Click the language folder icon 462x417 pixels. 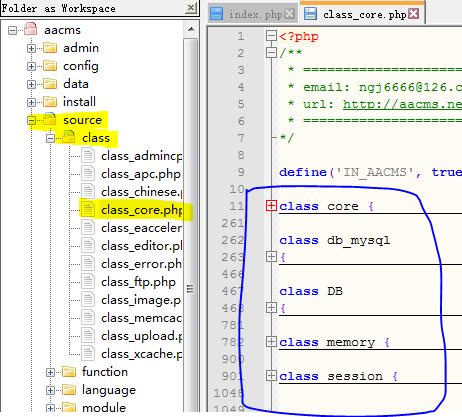[x=69, y=390]
